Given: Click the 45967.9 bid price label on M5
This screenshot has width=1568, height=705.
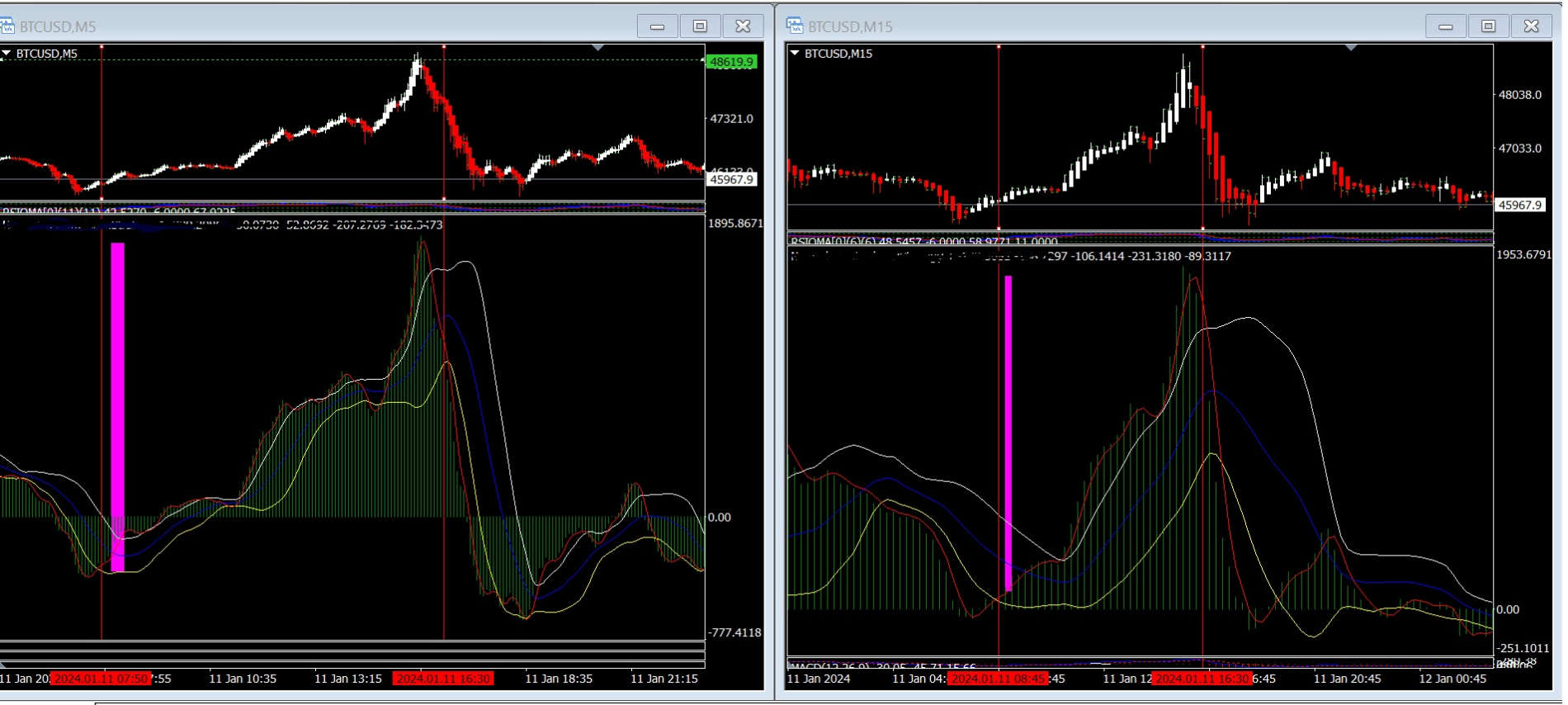Looking at the screenshot, I should 732,179.
